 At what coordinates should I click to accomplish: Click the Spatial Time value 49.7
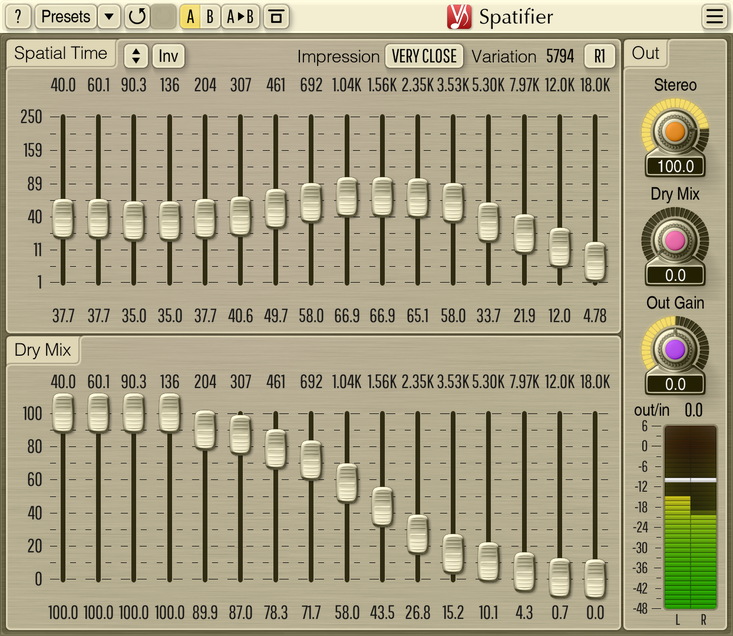276,316
